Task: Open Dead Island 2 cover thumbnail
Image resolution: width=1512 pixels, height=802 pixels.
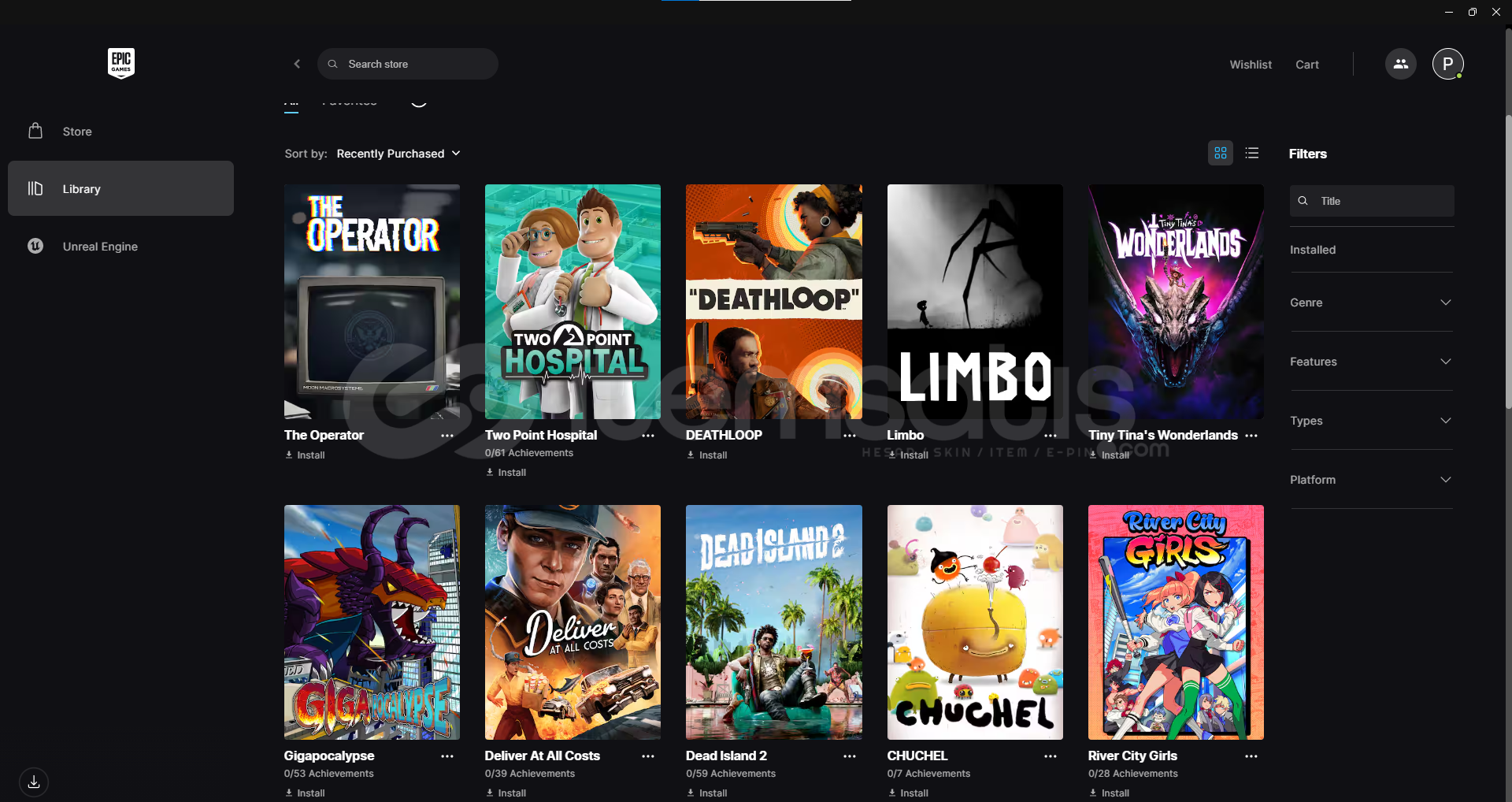Action: point(774,622)
